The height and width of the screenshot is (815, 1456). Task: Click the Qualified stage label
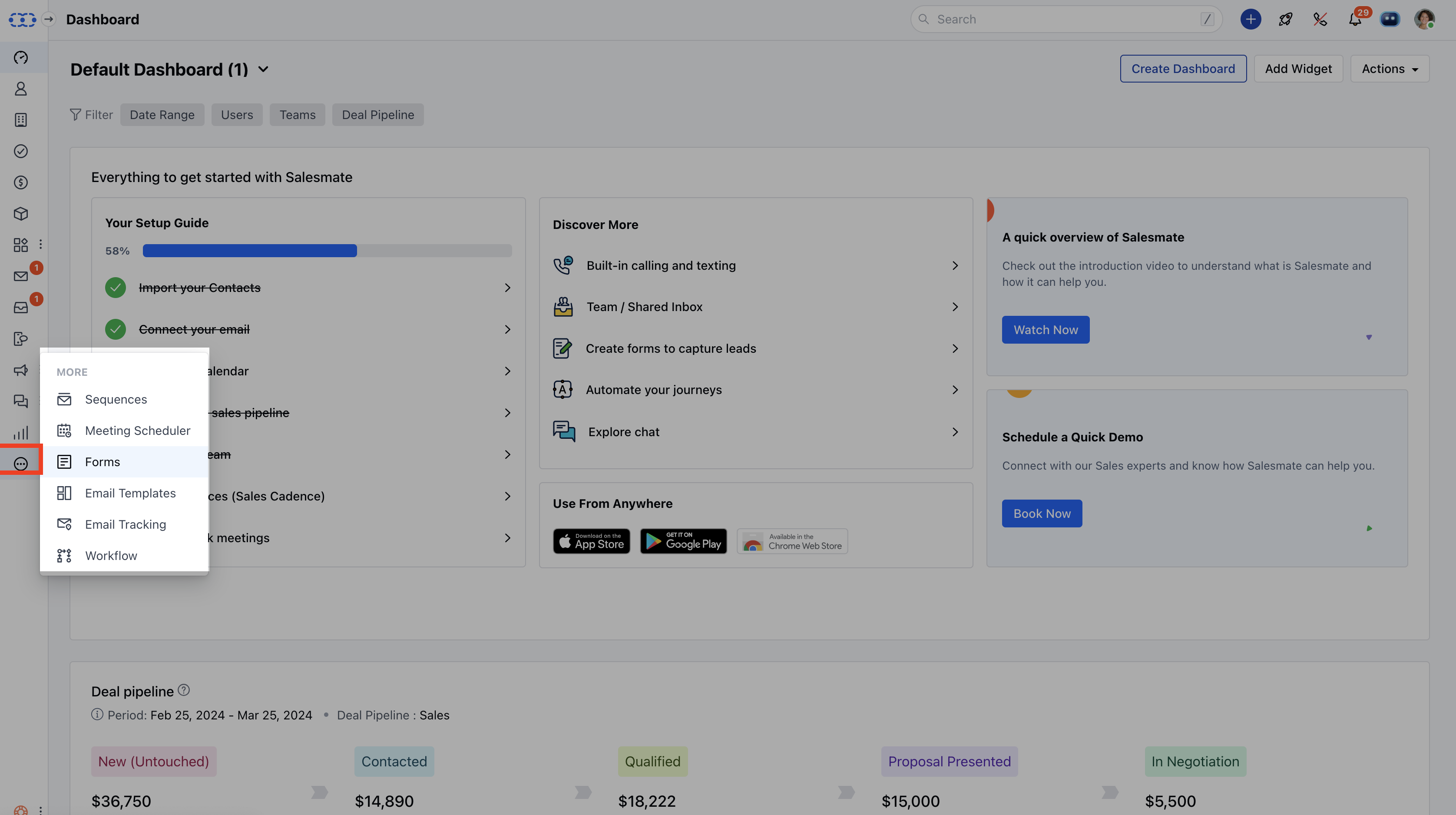click(653, 761)
